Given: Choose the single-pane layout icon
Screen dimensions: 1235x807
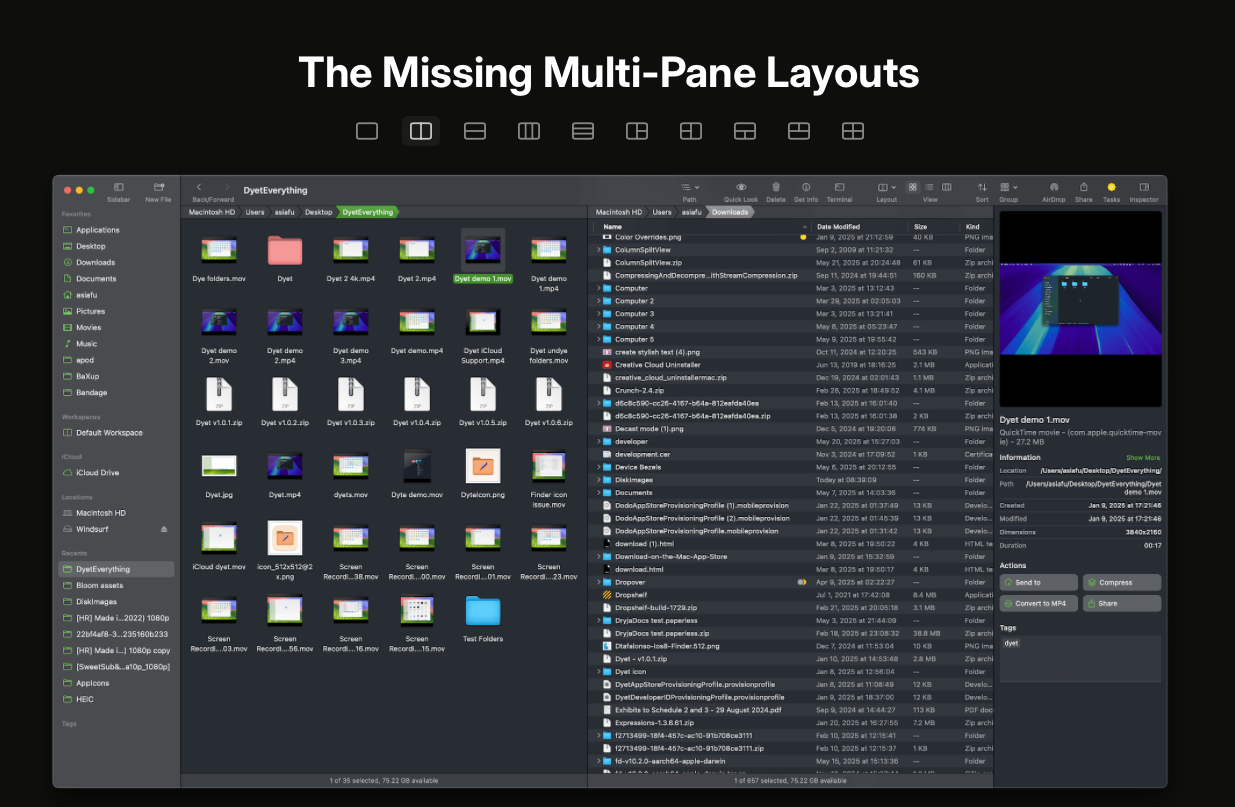Looking at the screenshot, I should [x=367, y=131].
